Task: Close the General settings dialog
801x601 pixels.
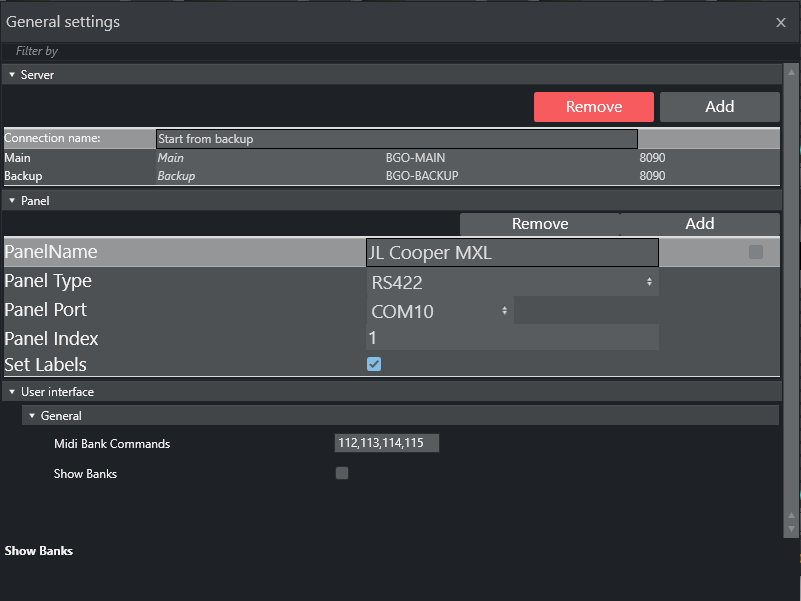Action: pos(781,21)
